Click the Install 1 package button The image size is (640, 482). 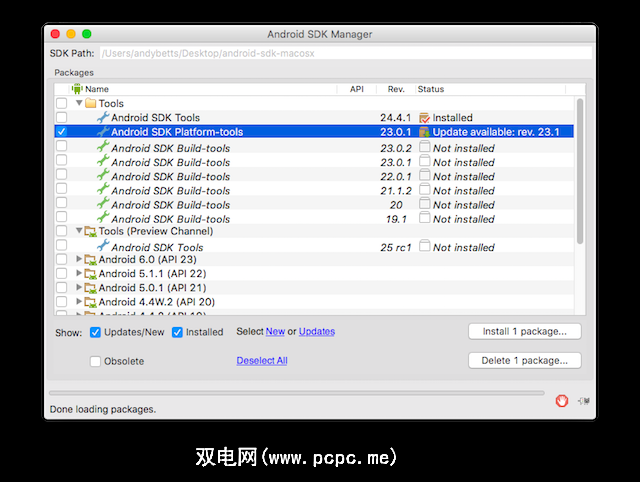[x=524, y=331]
